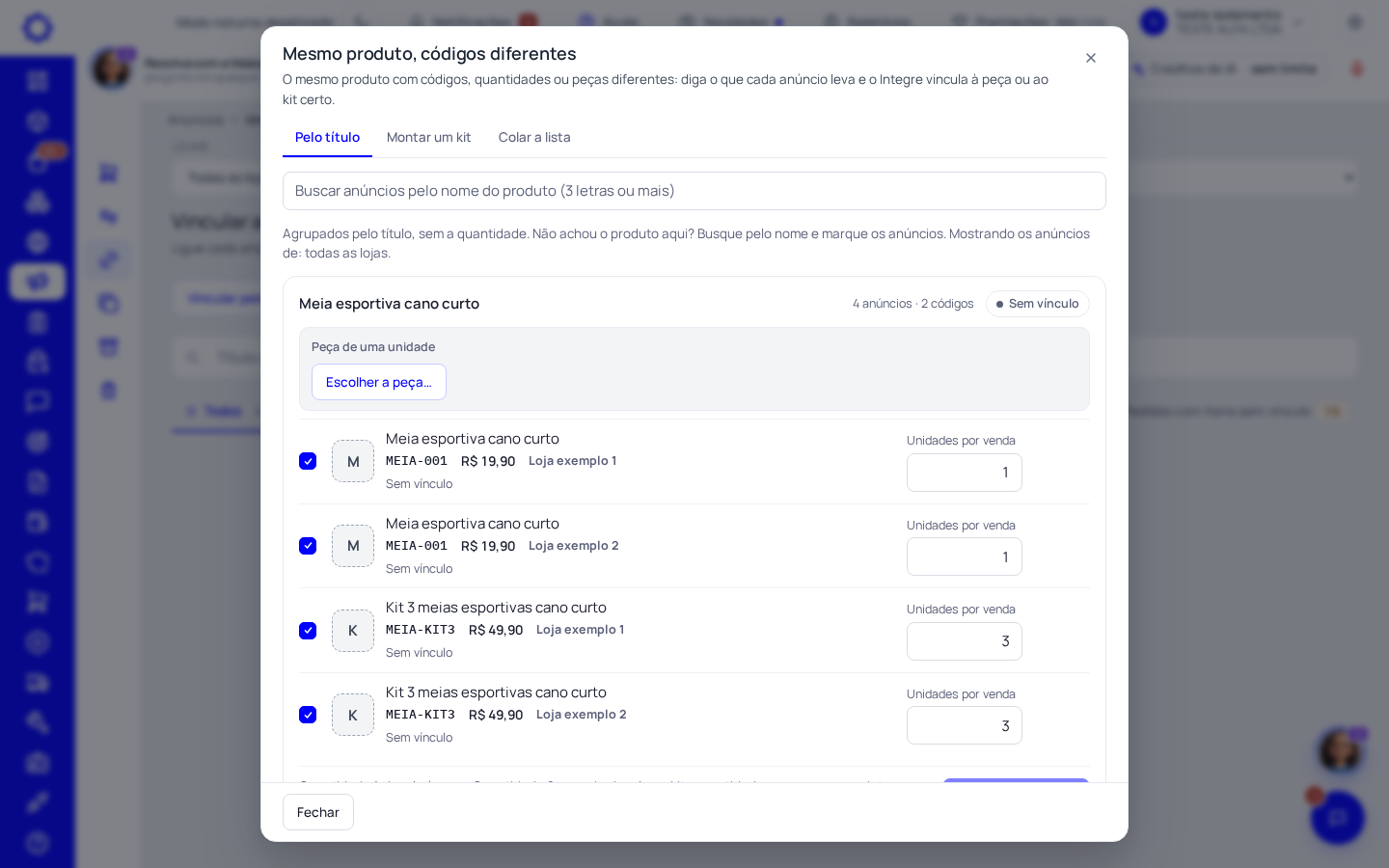Click the 4 anúncios · 2 códigos text

pyautogui.click(x=912, y=304)
